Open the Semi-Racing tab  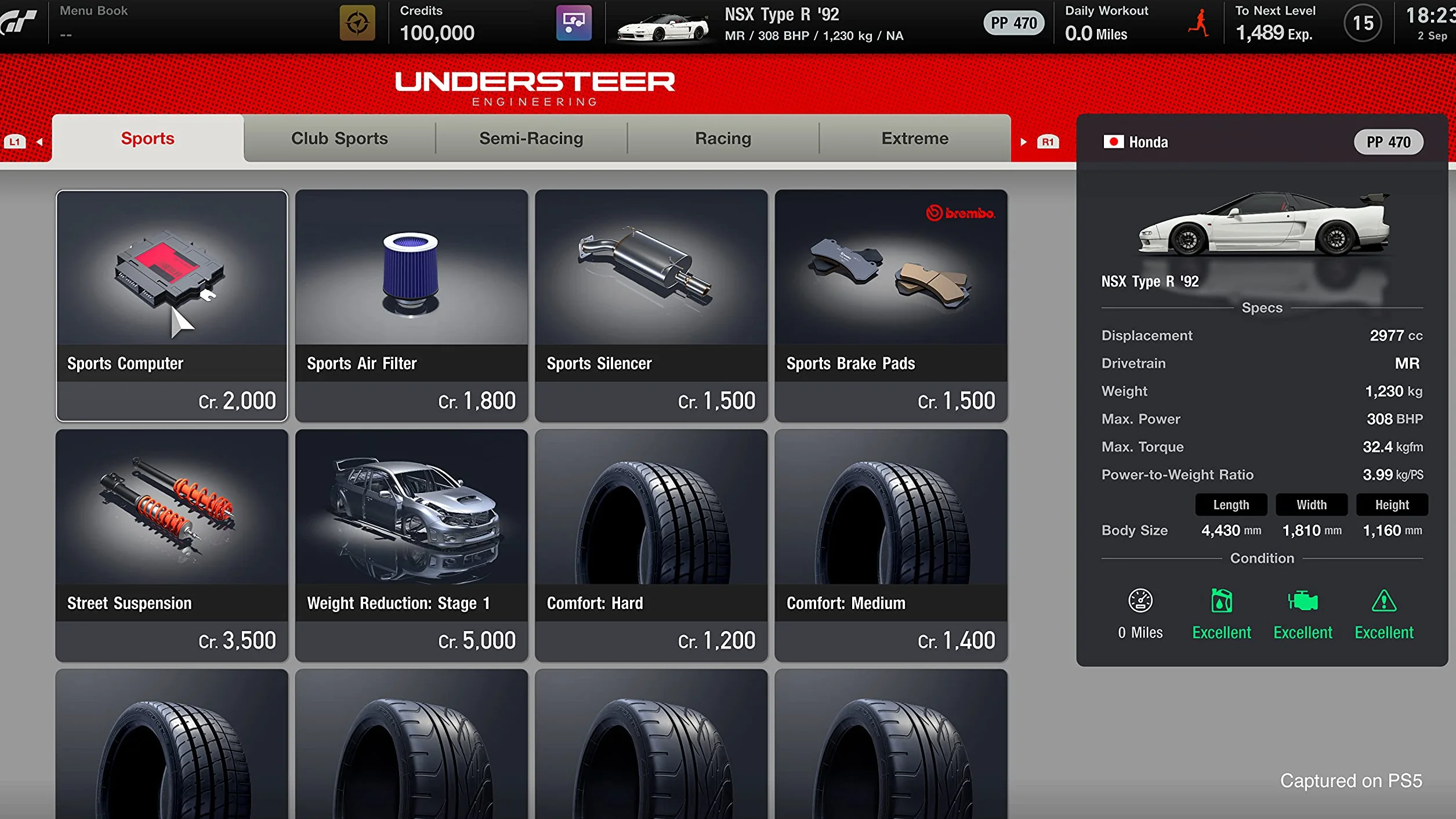(x=531, y=138)
